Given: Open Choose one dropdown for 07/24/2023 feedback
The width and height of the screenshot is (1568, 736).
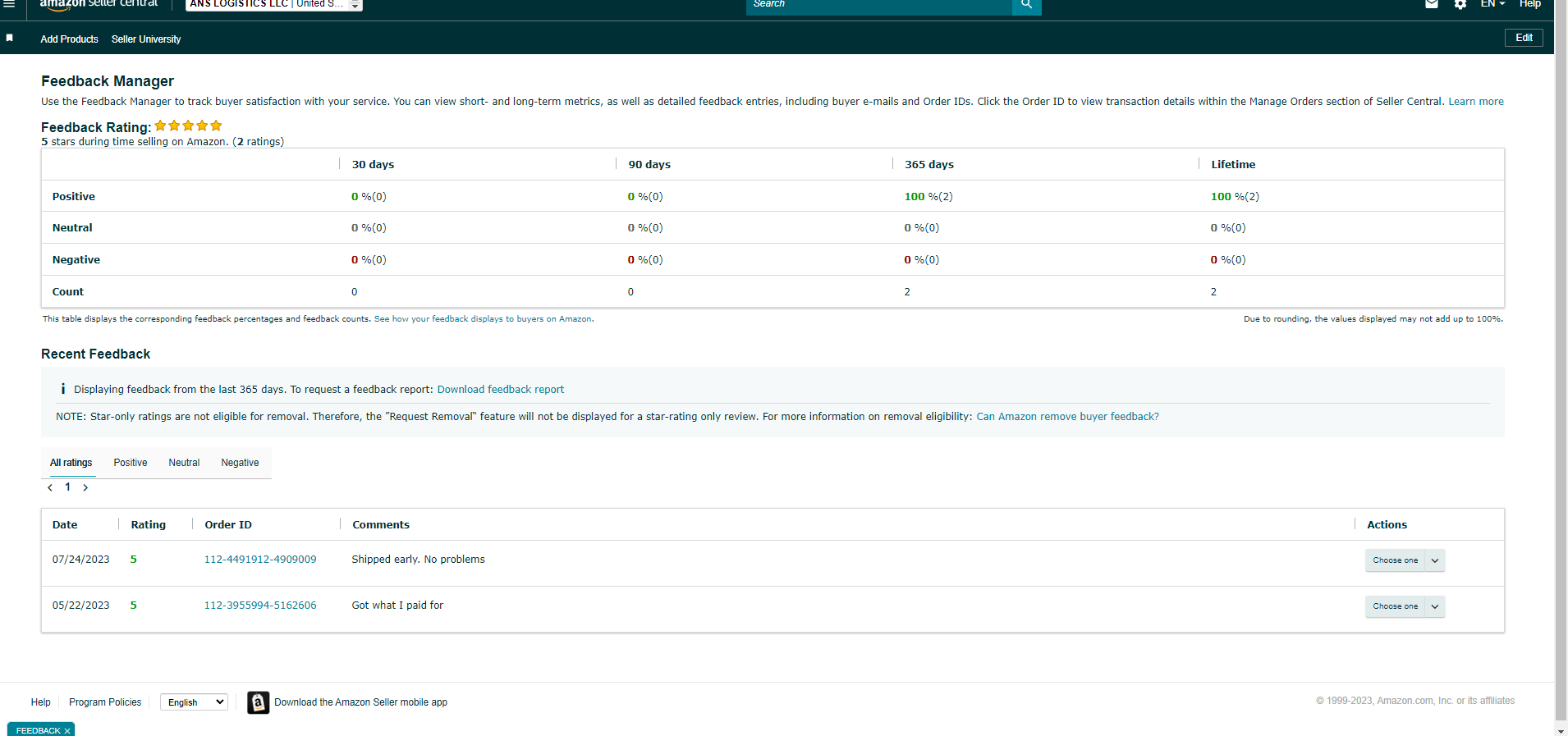Looking at the screenshot, I should point(1405,560).
